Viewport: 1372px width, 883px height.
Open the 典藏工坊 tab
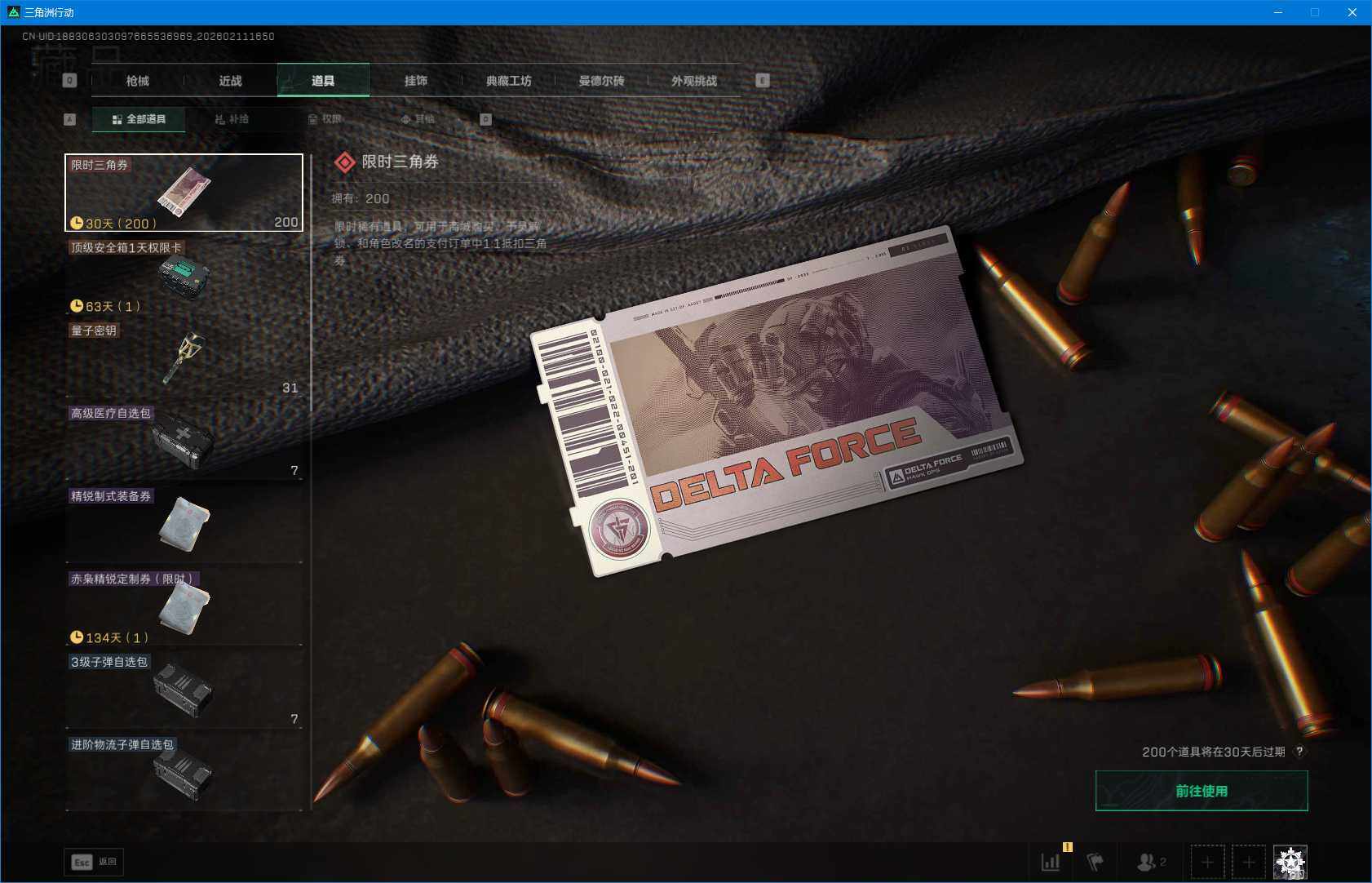coord(508,81)
